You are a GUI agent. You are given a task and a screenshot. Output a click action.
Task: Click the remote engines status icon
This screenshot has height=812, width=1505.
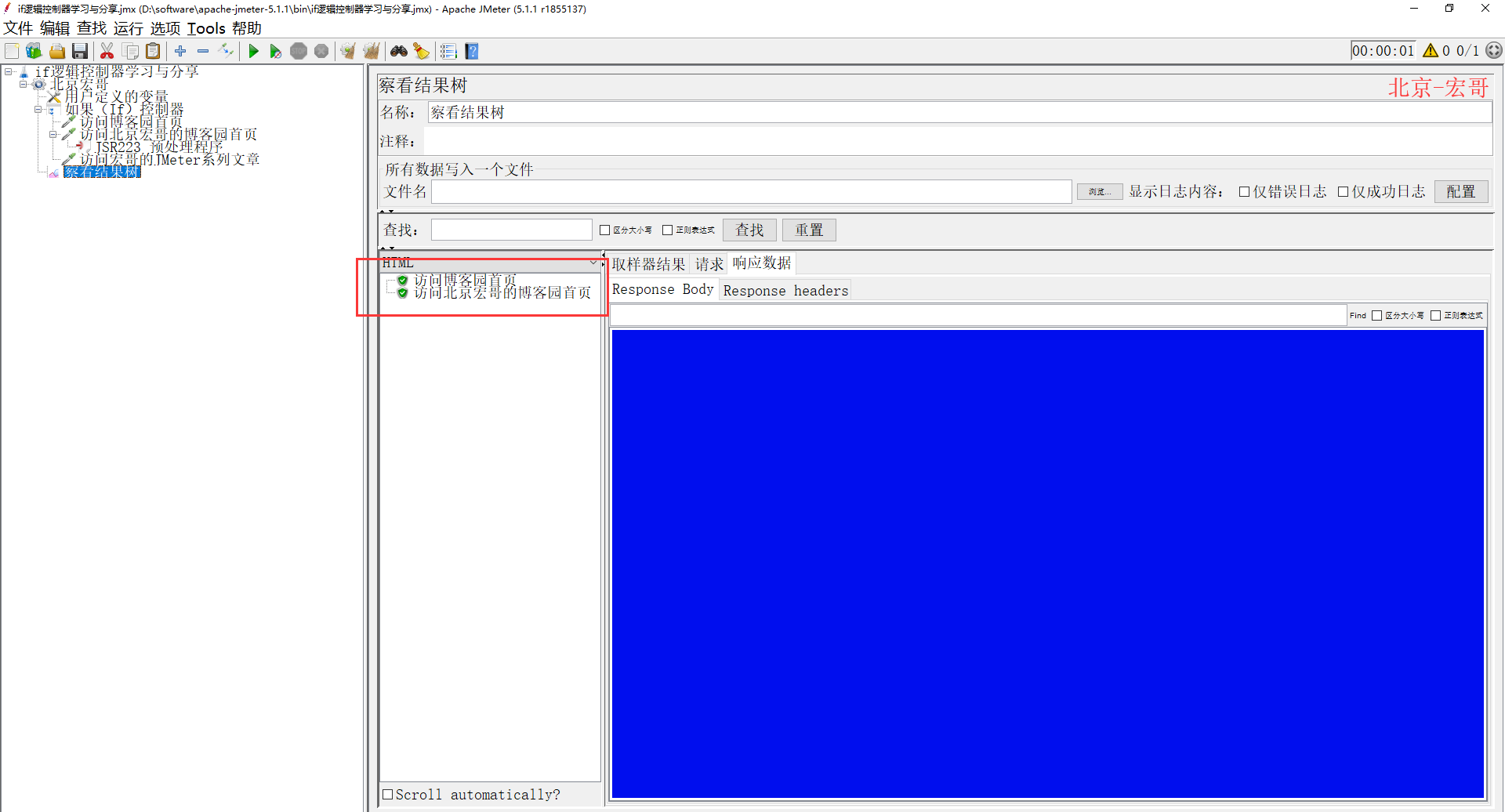click(1494, 50)
